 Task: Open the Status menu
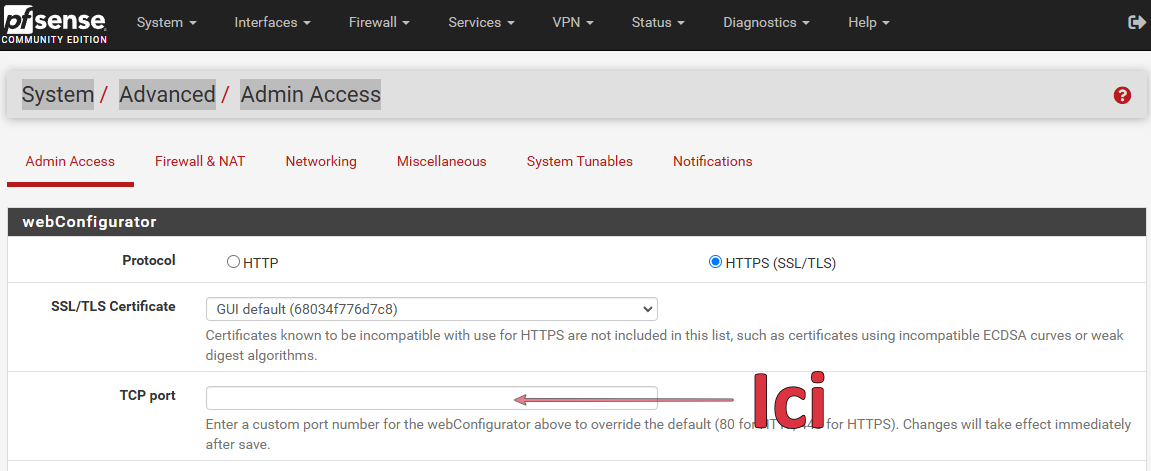(x=658, y=22)
